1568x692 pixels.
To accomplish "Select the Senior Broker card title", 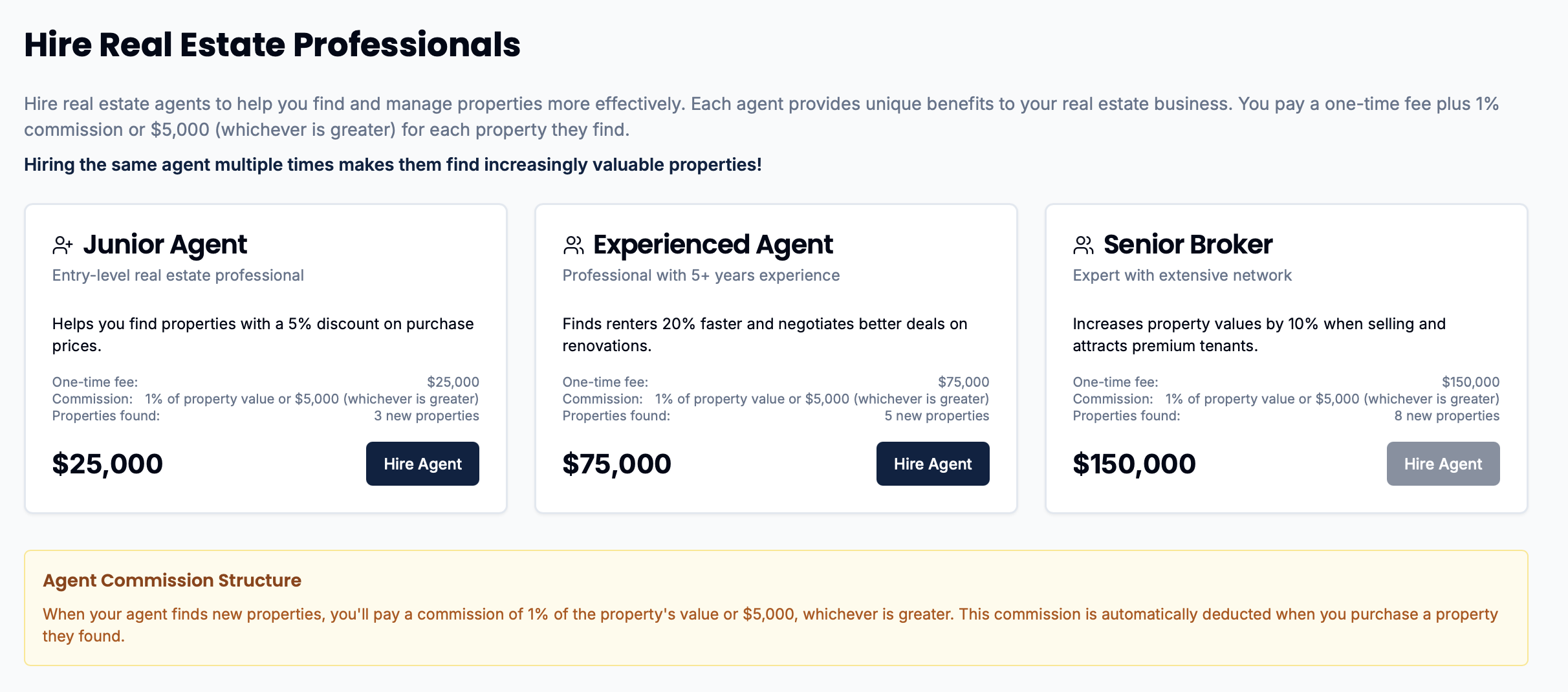I will point(1188,244).
